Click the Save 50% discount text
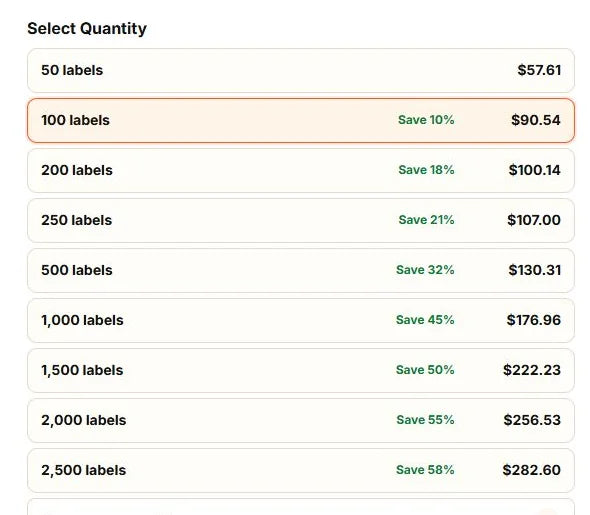The image size is (590, 515). (425, 370)
